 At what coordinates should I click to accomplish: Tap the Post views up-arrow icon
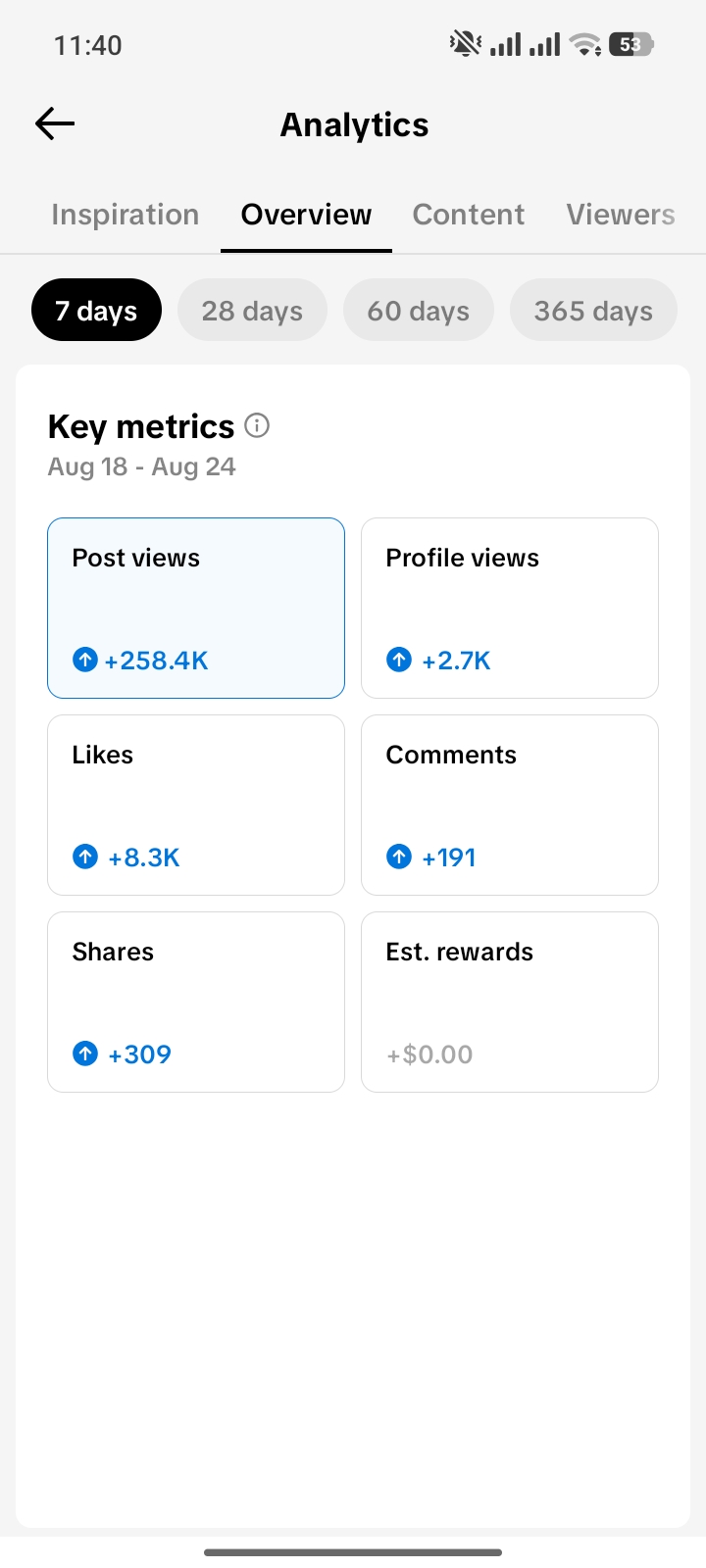click(x=85, y=660)
